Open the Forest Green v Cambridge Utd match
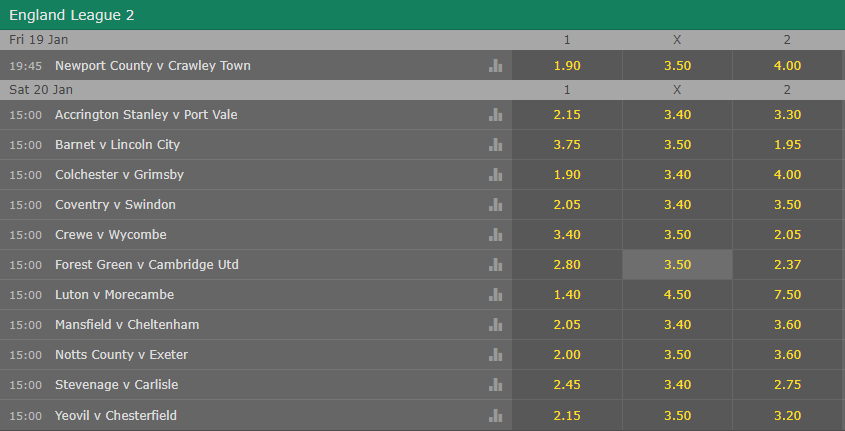The width and height of the screenshot is (845, 431). click(x=146, y=265)
